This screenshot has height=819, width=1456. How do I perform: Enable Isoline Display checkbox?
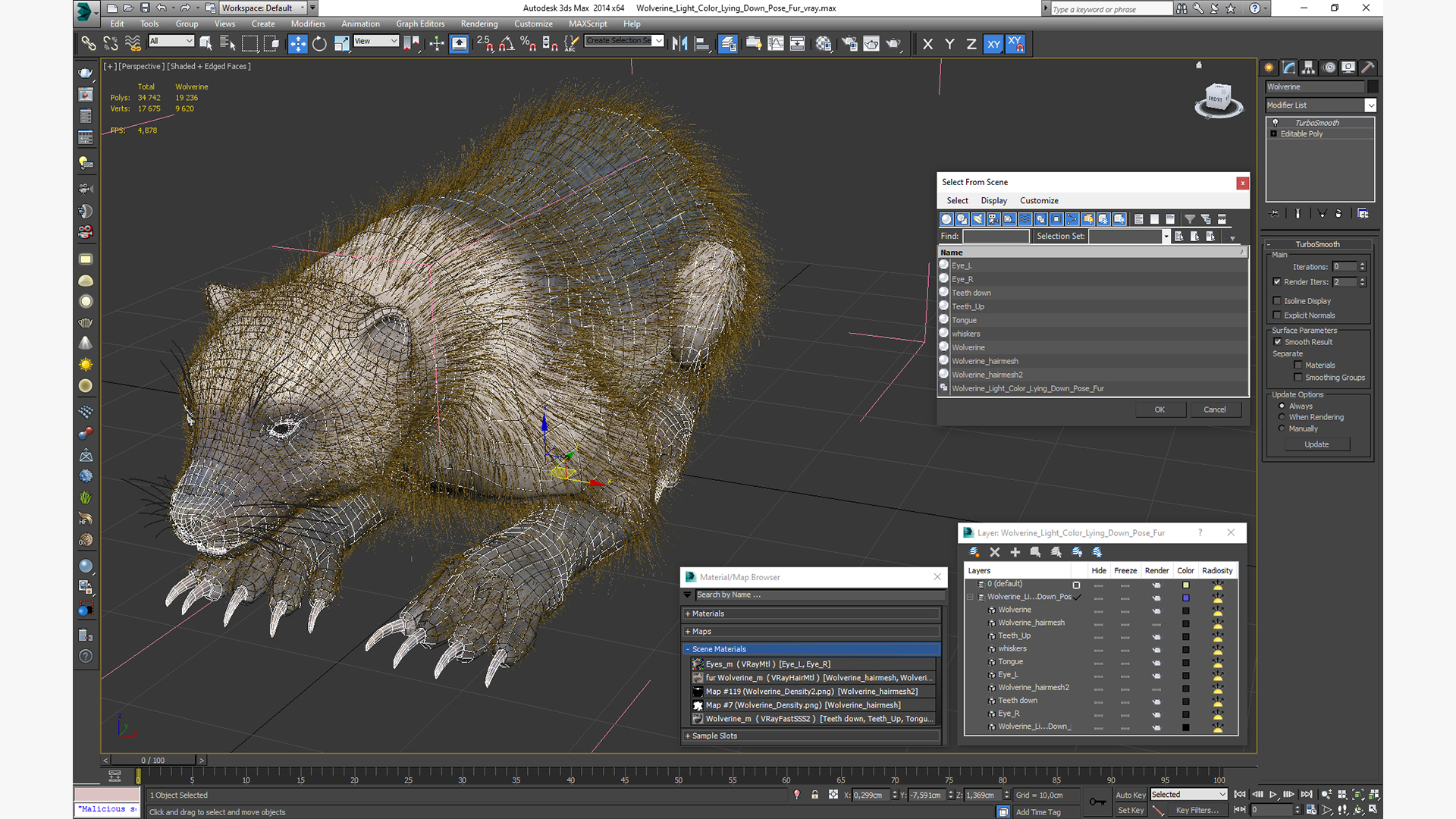pyautogui.click(x=1277, y=301)
